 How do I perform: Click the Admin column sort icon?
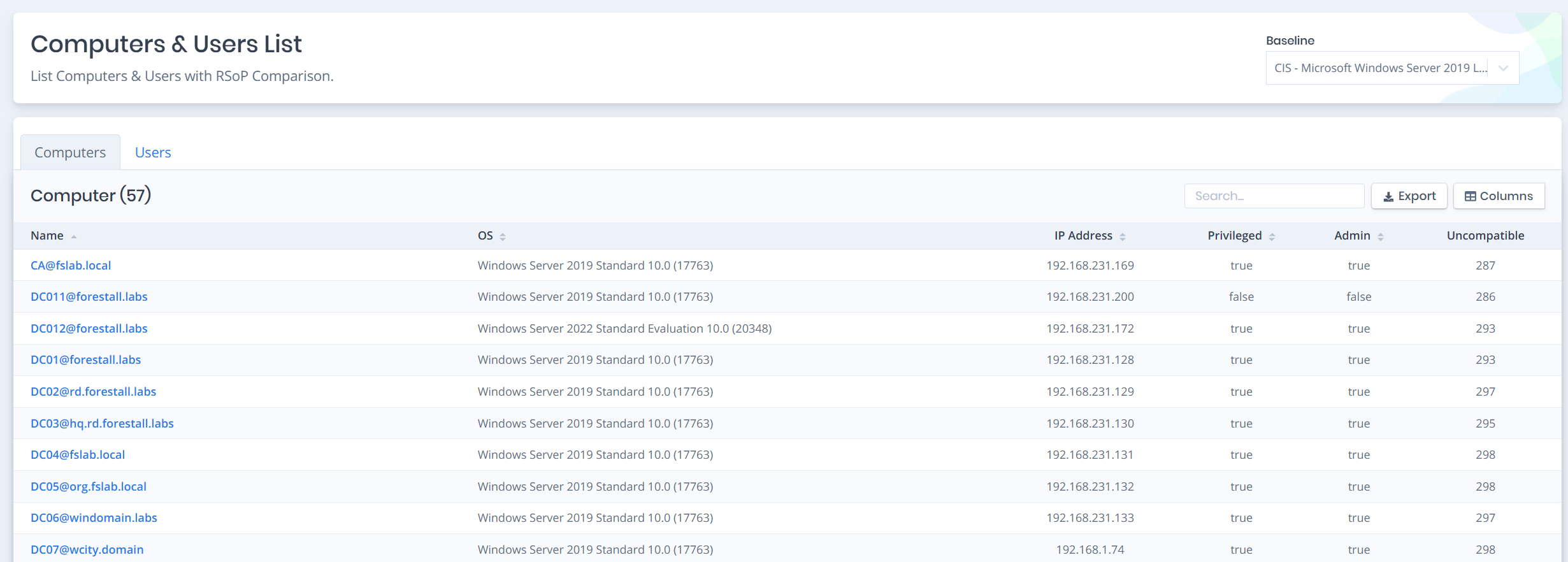pos(1381,236)
